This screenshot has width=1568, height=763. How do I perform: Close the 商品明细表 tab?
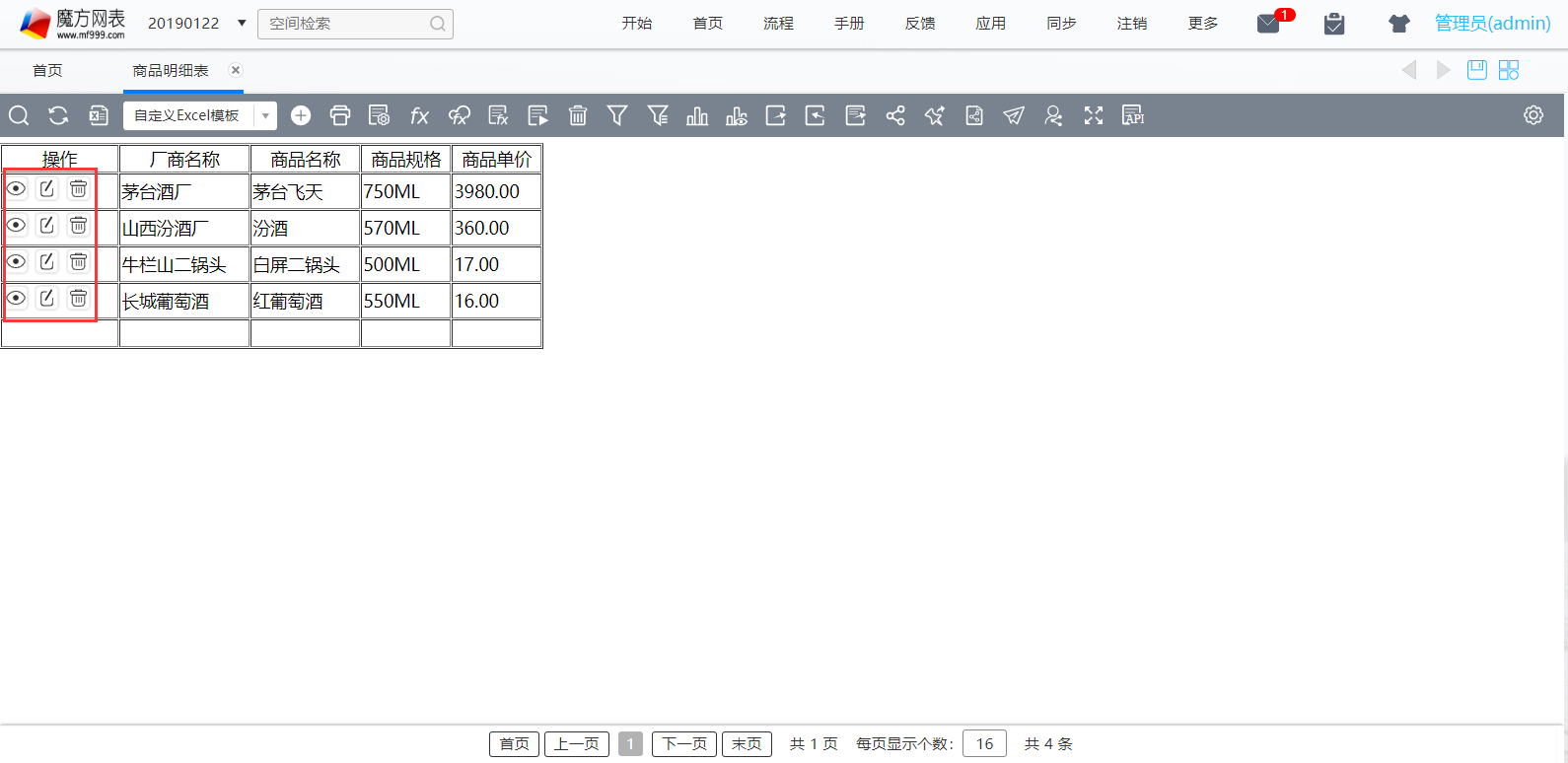coord(236,70)
